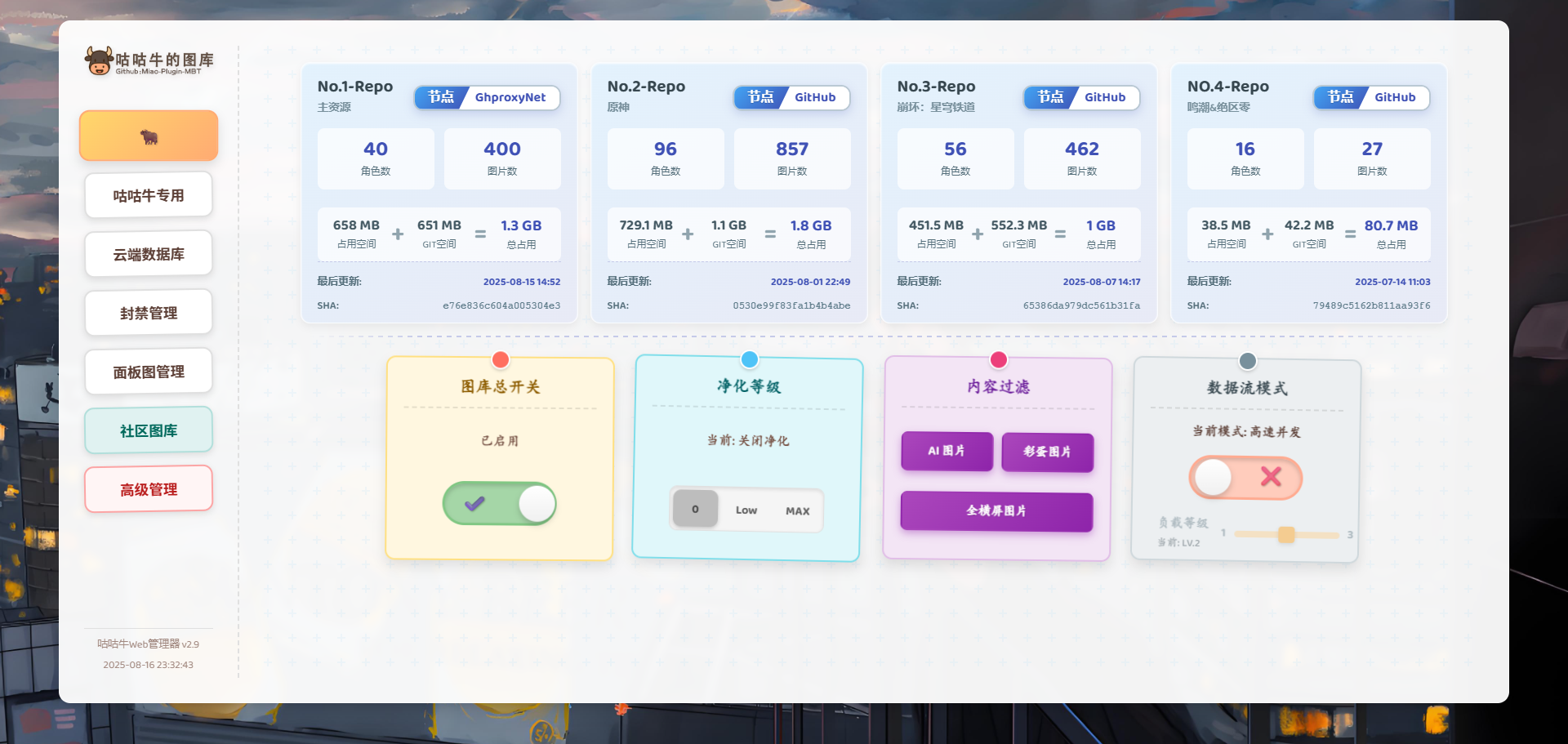Set purification level to Low
Image resolution: width=1568 pixels, height=744 pixels.
(x=746, y=510)
